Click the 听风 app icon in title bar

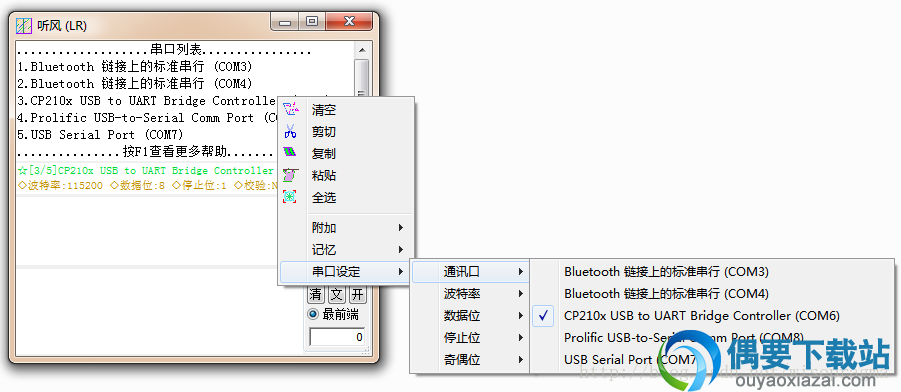click(24, 26)
